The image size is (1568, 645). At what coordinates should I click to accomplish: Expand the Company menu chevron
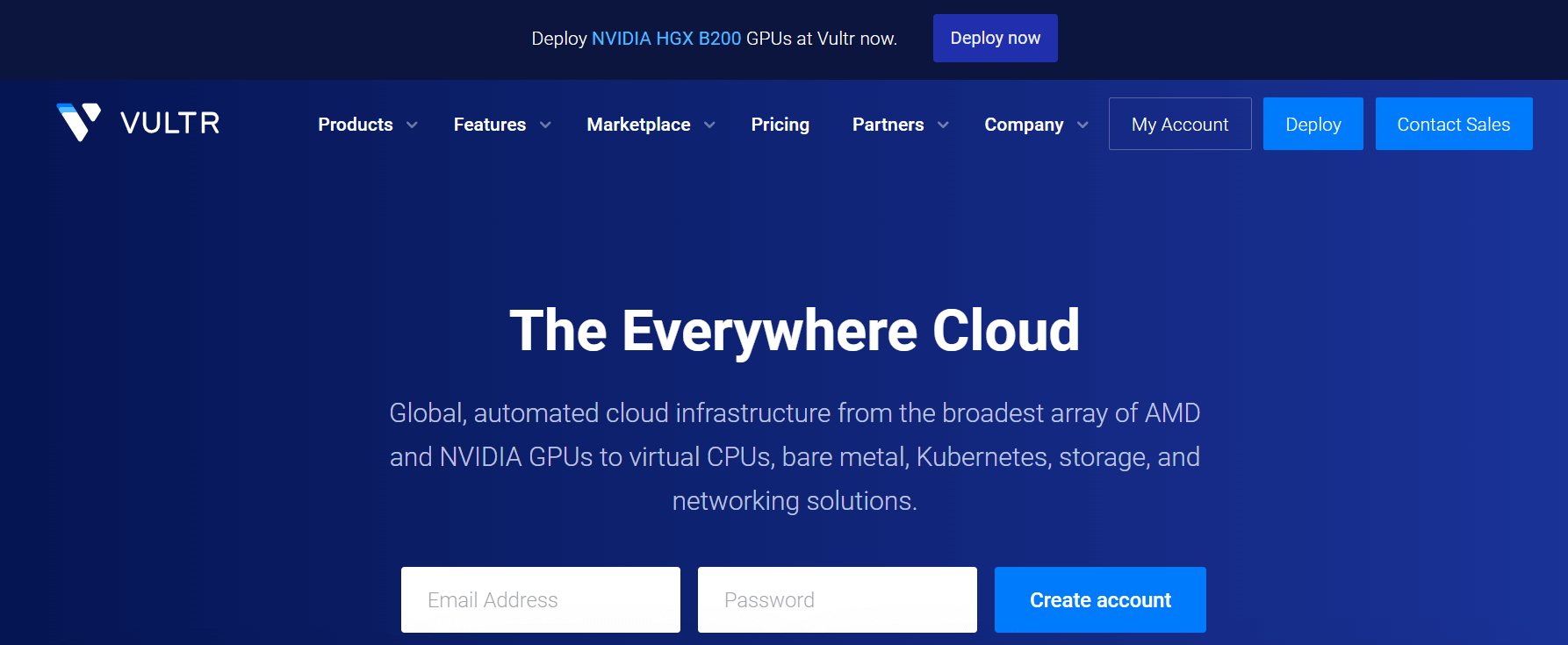click(x=1082, y=125)
